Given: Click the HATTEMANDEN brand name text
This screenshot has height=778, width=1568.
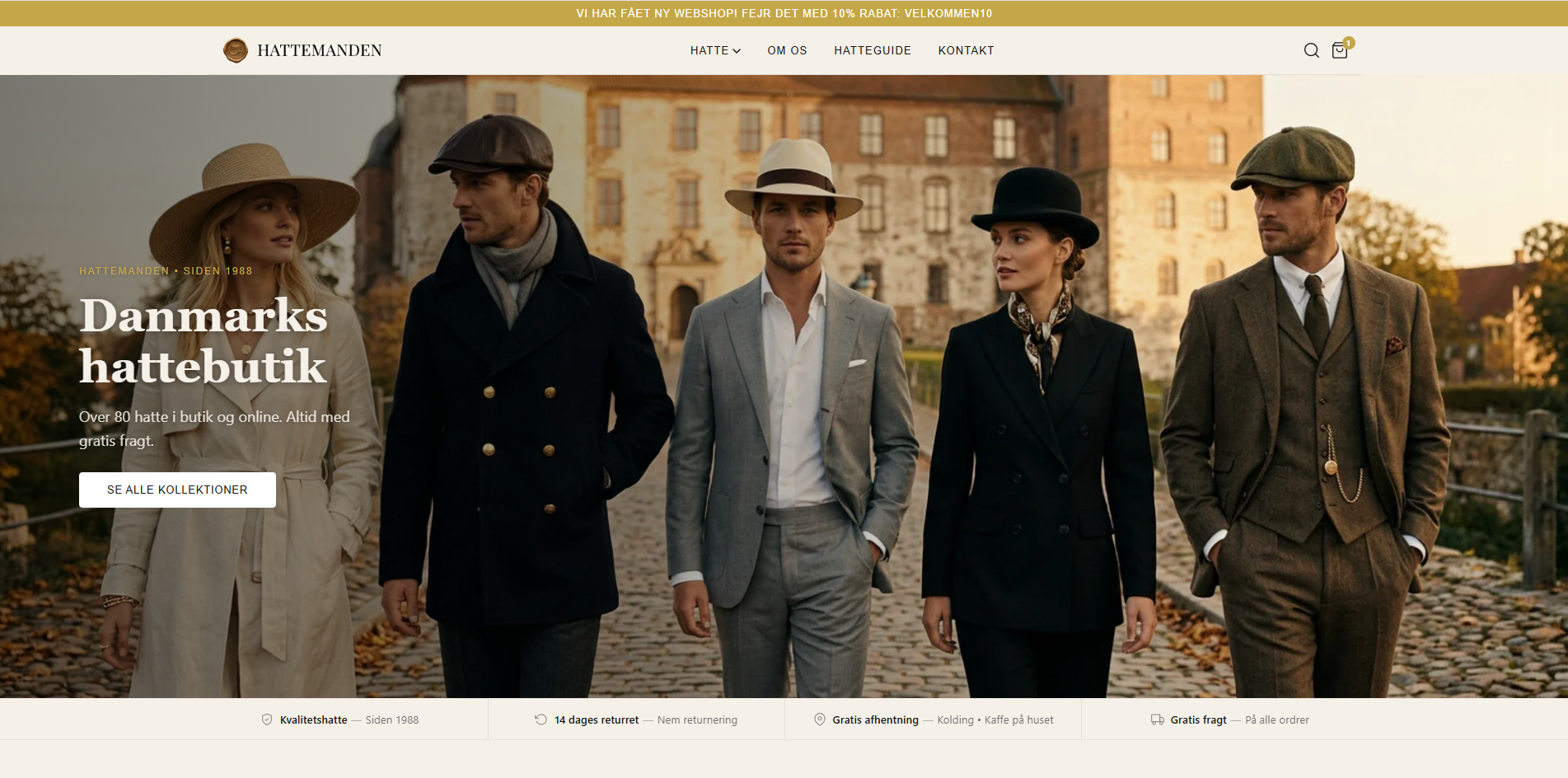Looking at the screenshot, I should tap(319, 50).
